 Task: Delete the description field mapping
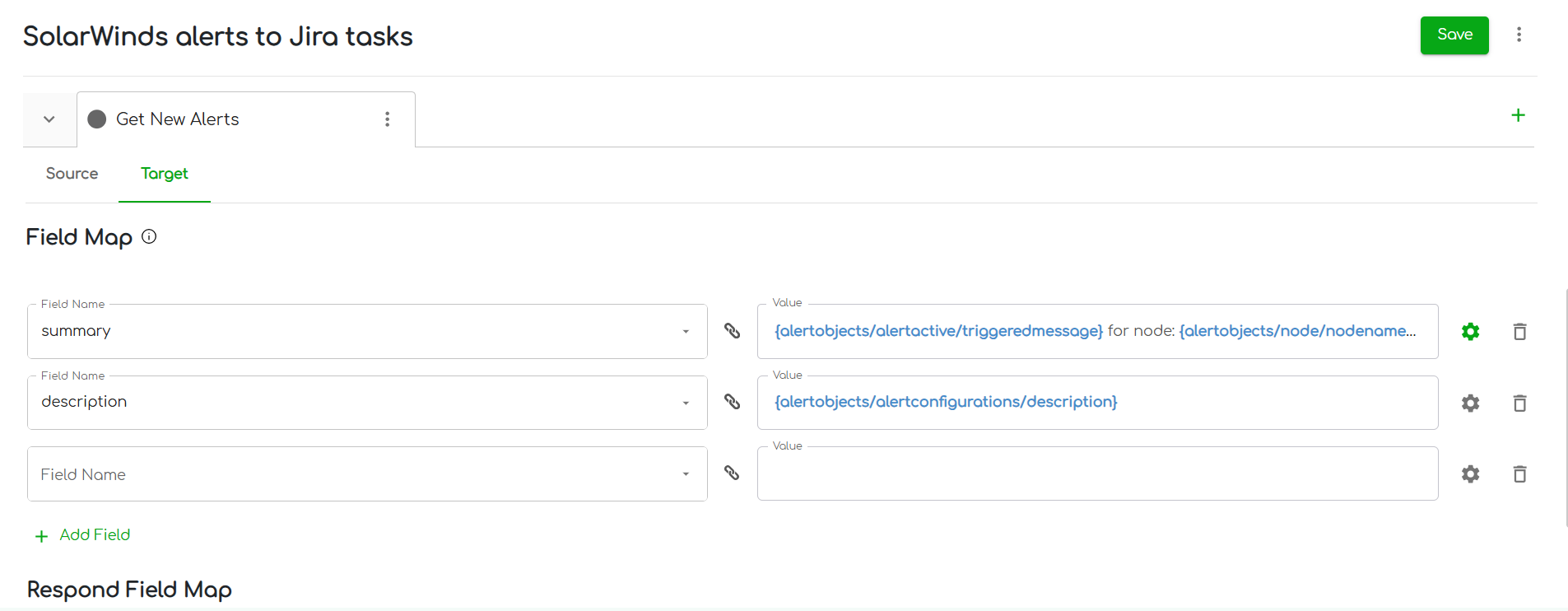tap(1520, 403)
